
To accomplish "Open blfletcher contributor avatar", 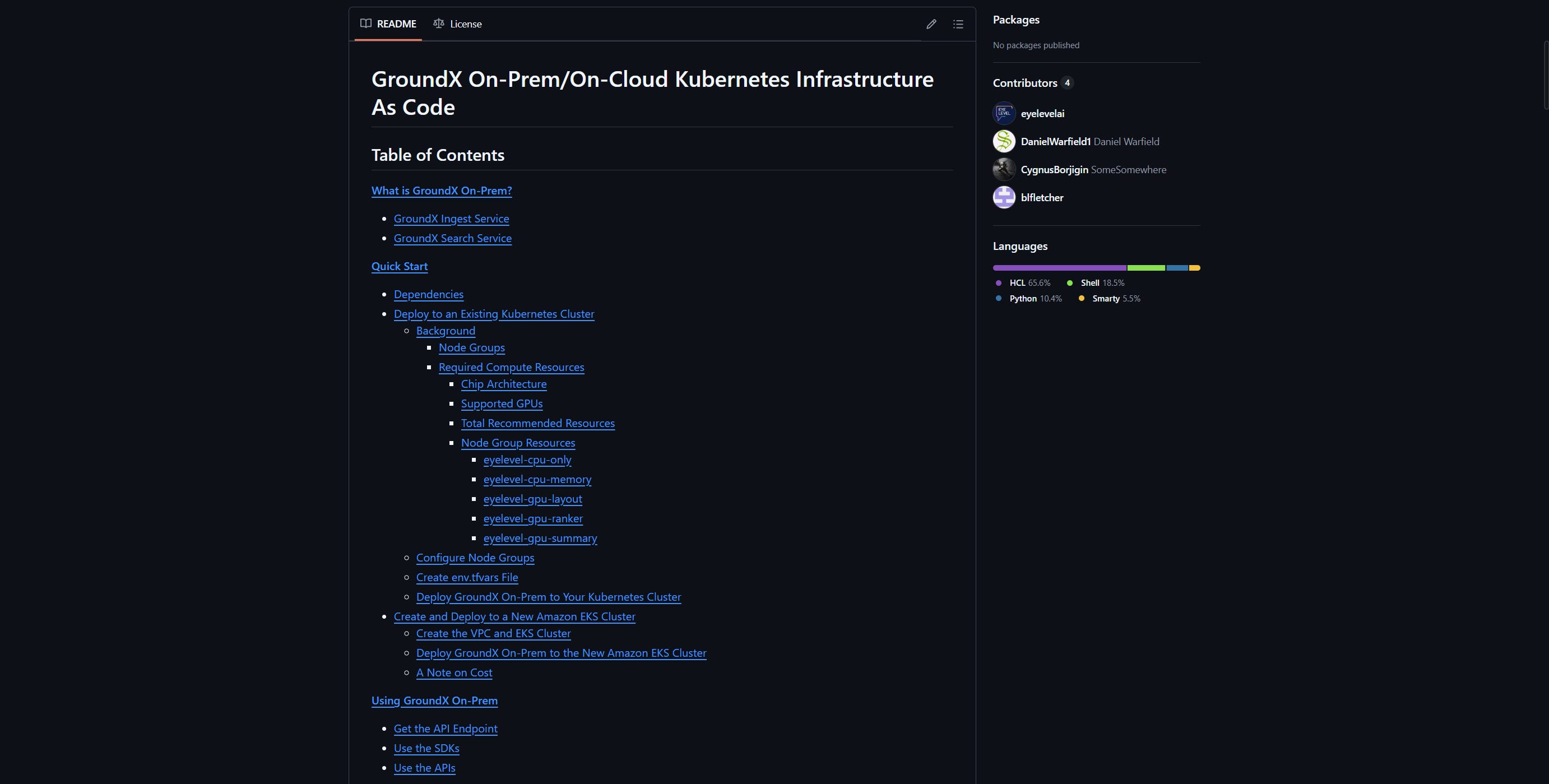I will pos(1004,197).
